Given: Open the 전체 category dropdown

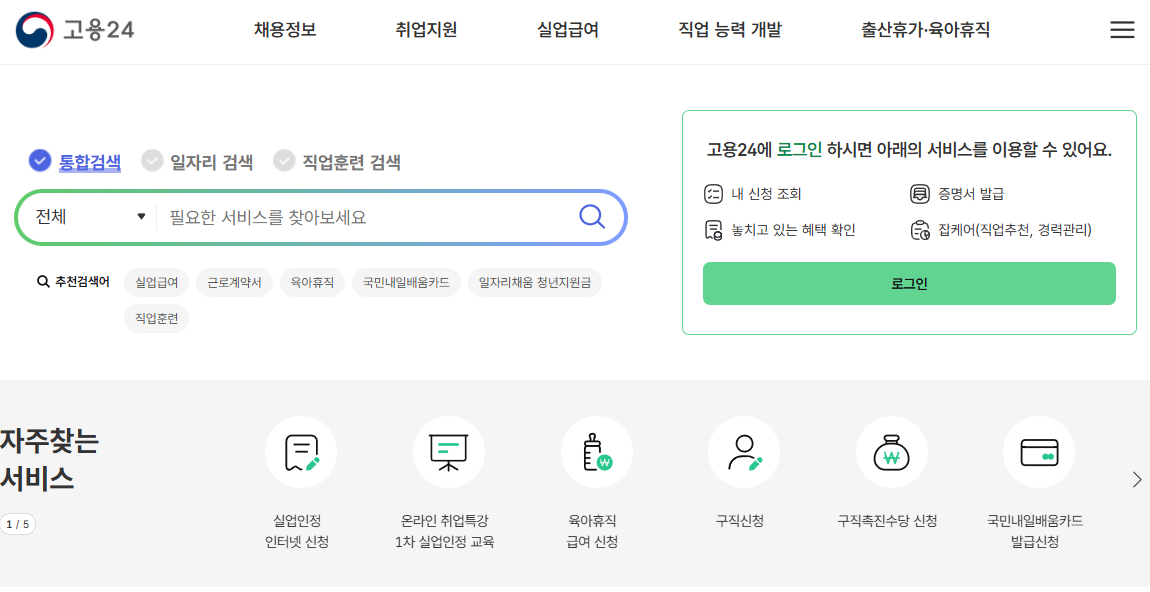Looking at the screenshot, I should [85, 217].
